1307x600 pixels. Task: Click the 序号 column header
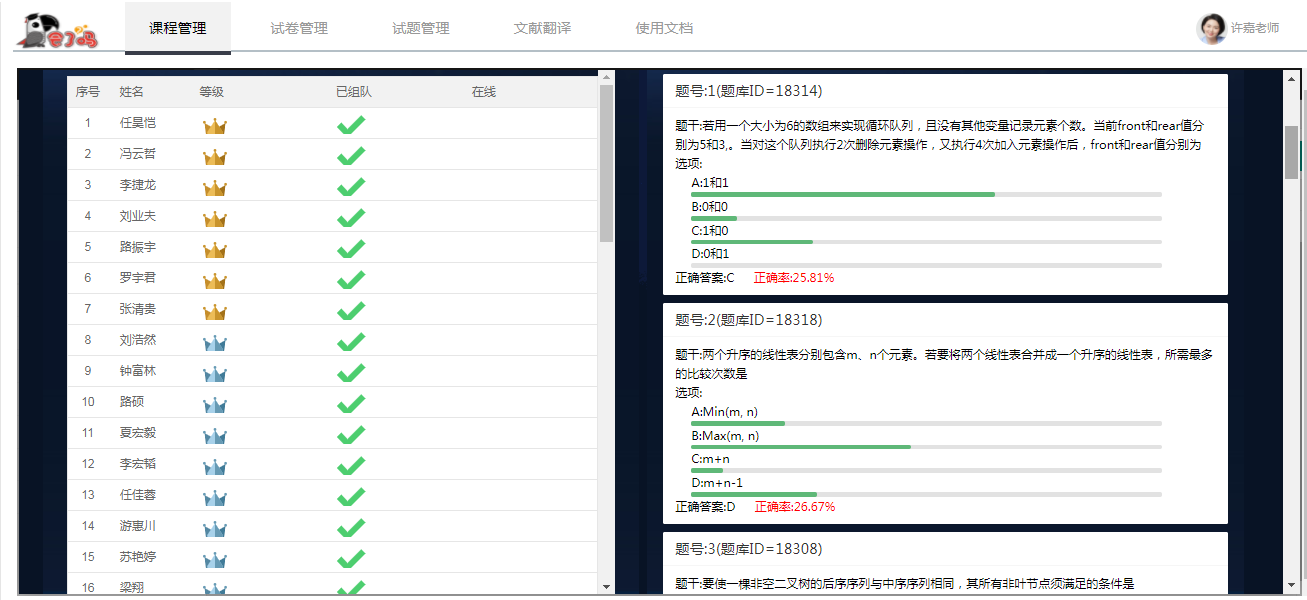click(x=88, y=92)
